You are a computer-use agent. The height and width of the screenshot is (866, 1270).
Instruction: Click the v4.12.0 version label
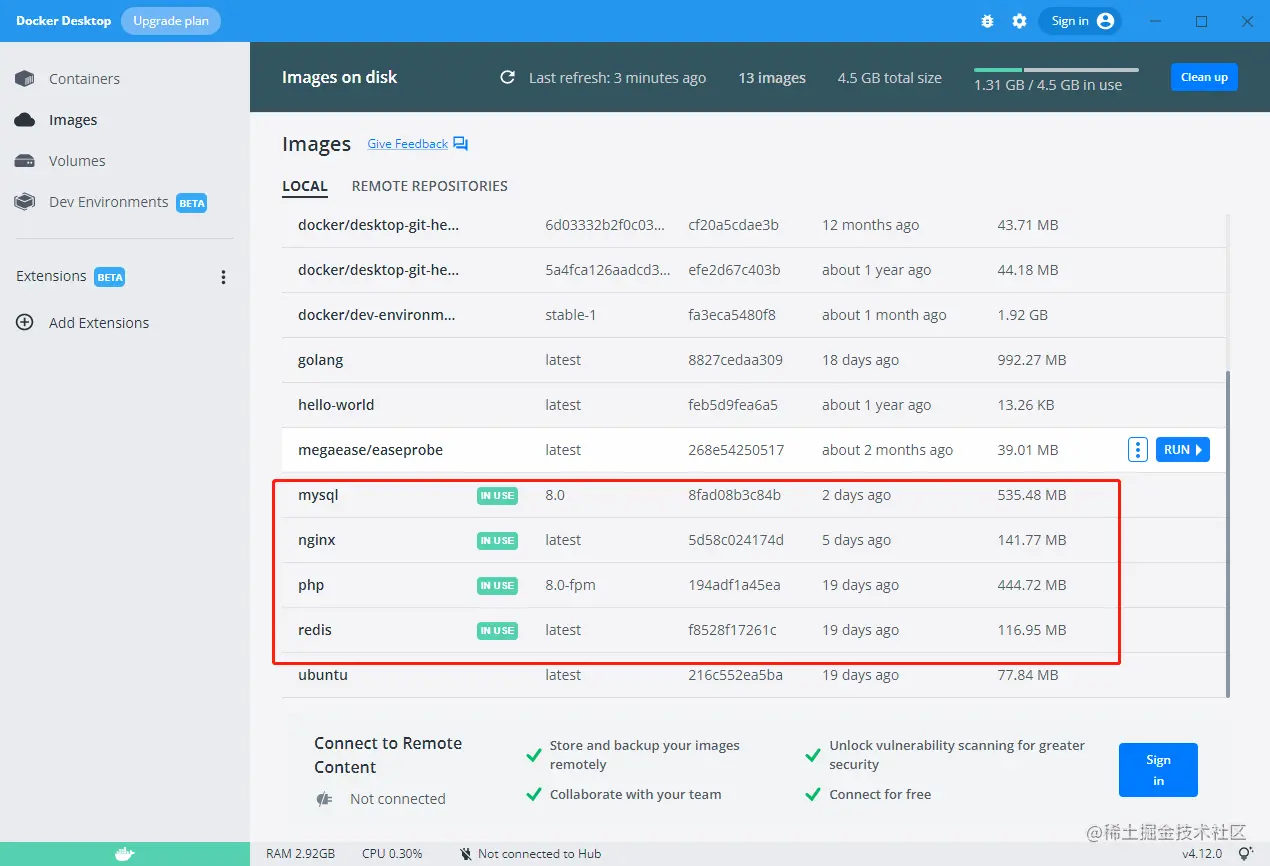click(1204, 854)
